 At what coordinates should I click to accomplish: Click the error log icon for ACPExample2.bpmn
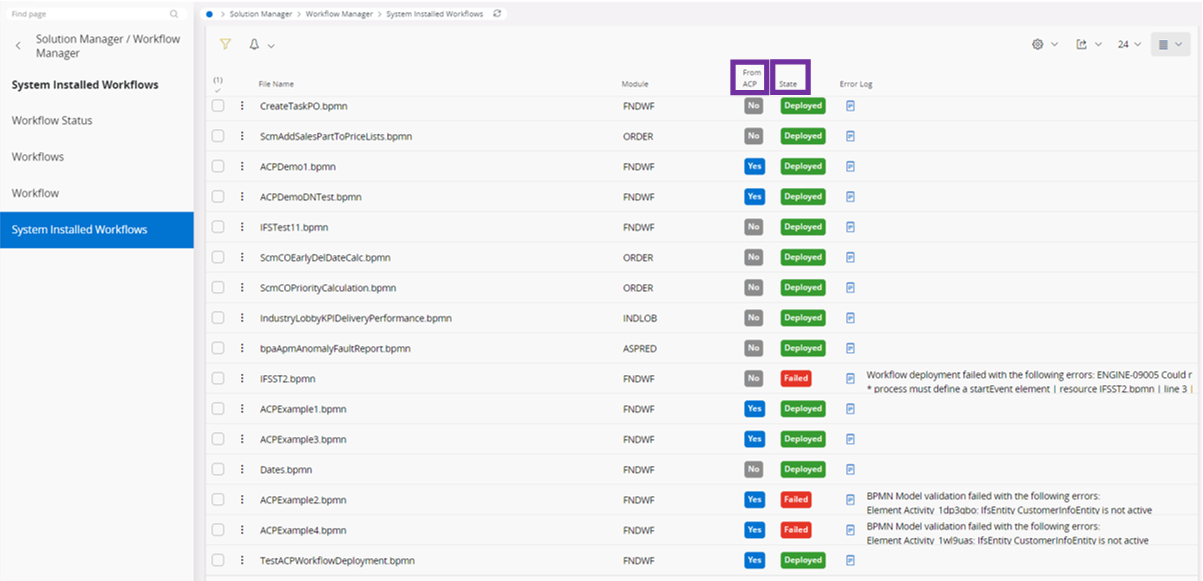pyautogui.click(x=849, y=500)
